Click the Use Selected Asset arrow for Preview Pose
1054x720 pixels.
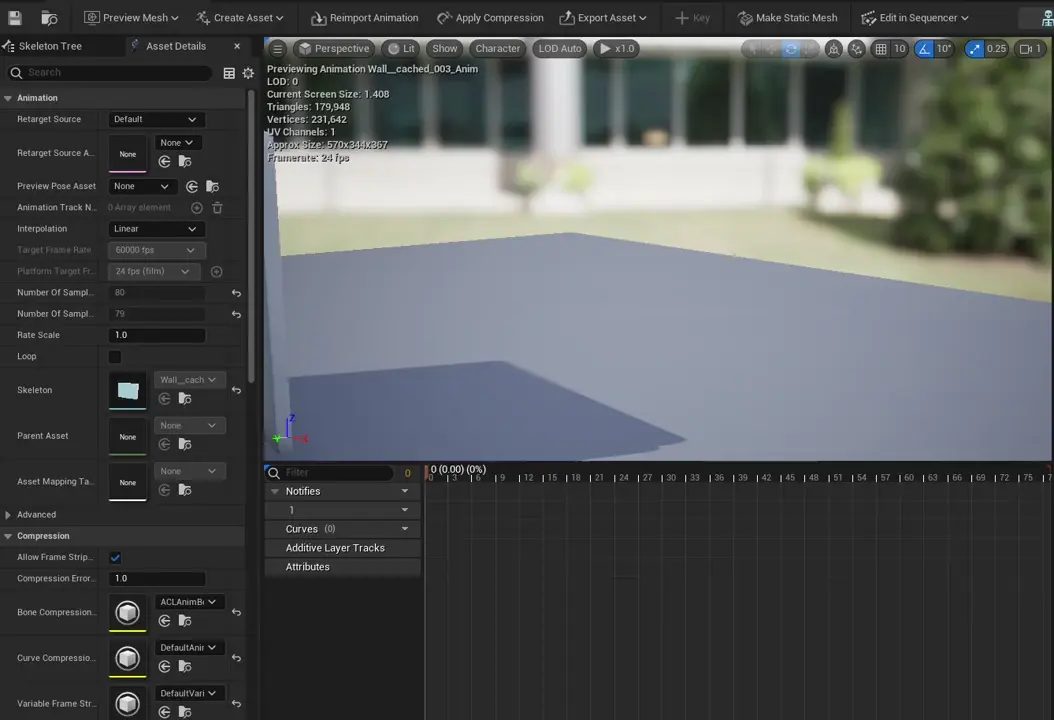(191, 186)
